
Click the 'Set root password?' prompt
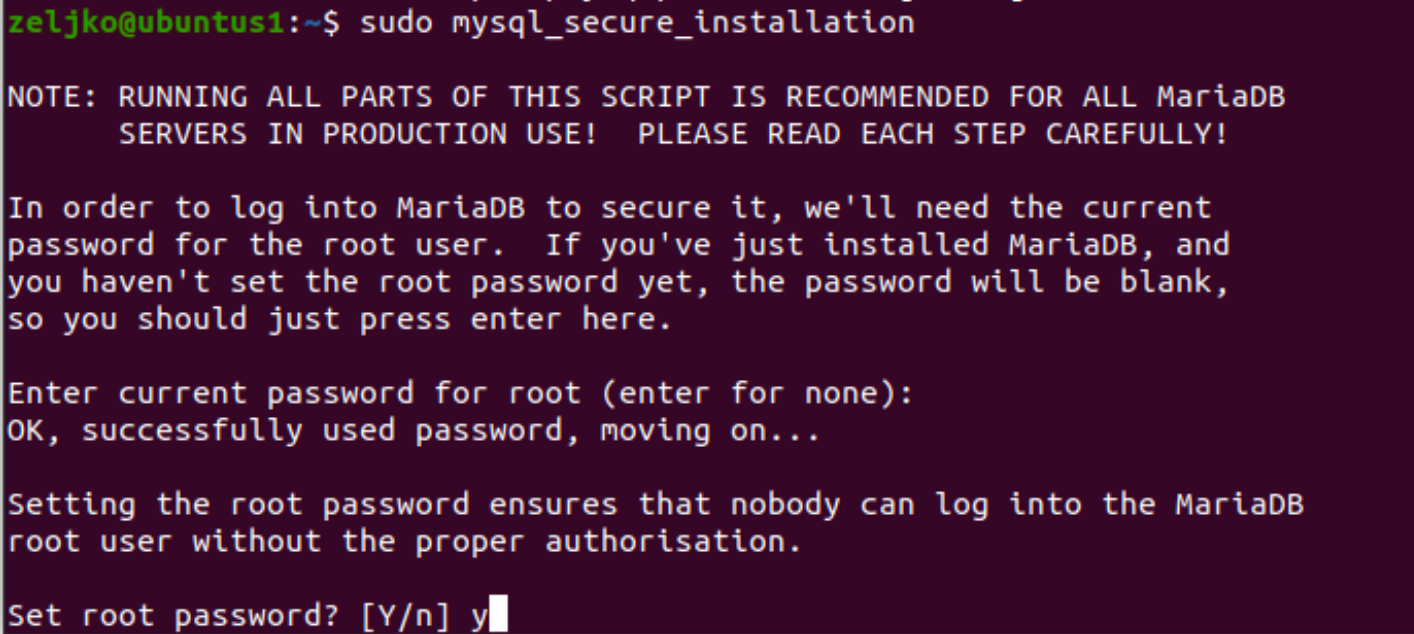point(174,616)
